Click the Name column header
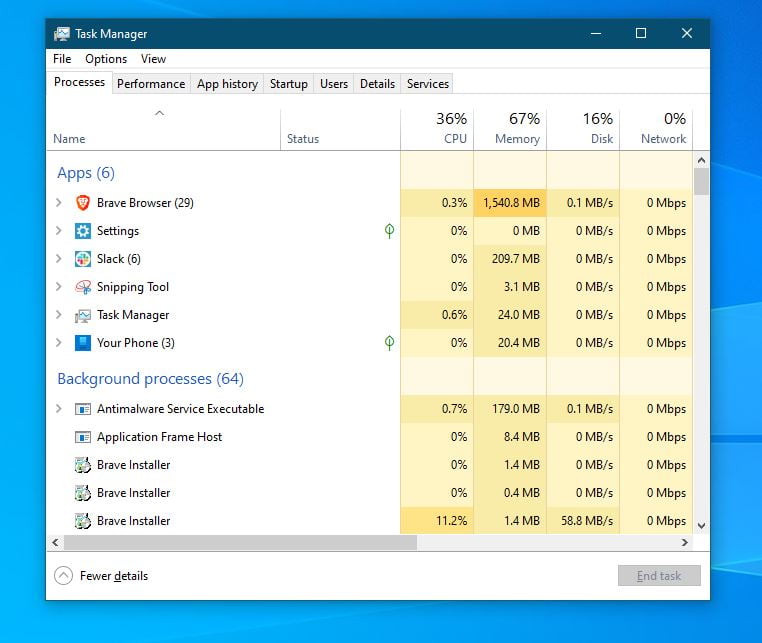This screenshot has height=643, width=762. click(163, 129)
